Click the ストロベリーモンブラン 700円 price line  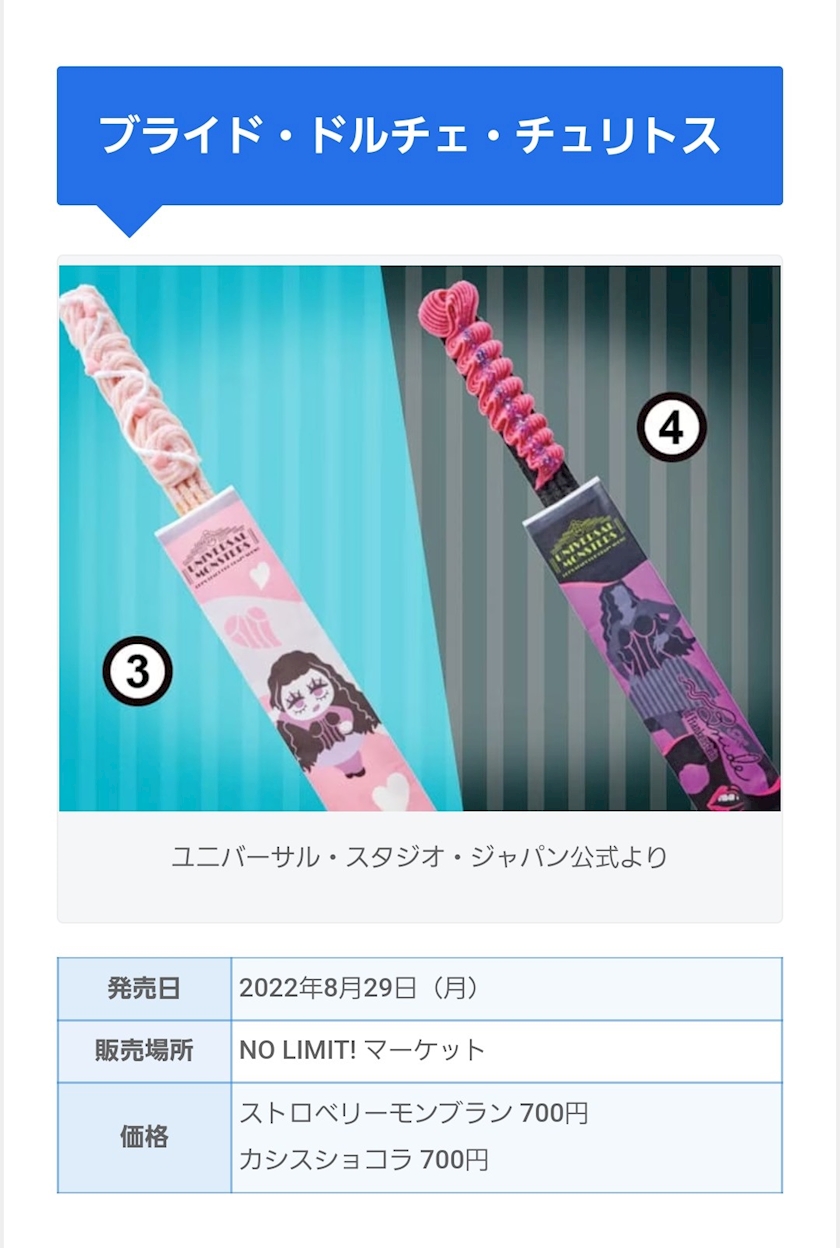coord(414,1113)
